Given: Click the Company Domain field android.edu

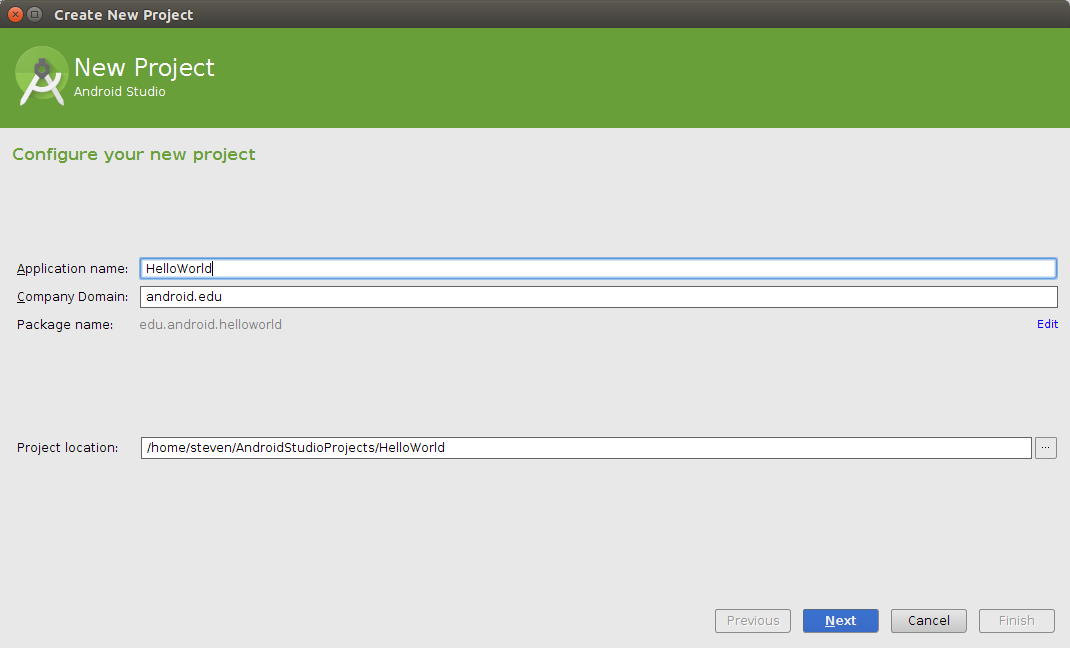Looking at the screenshot, I should point(598,297).
